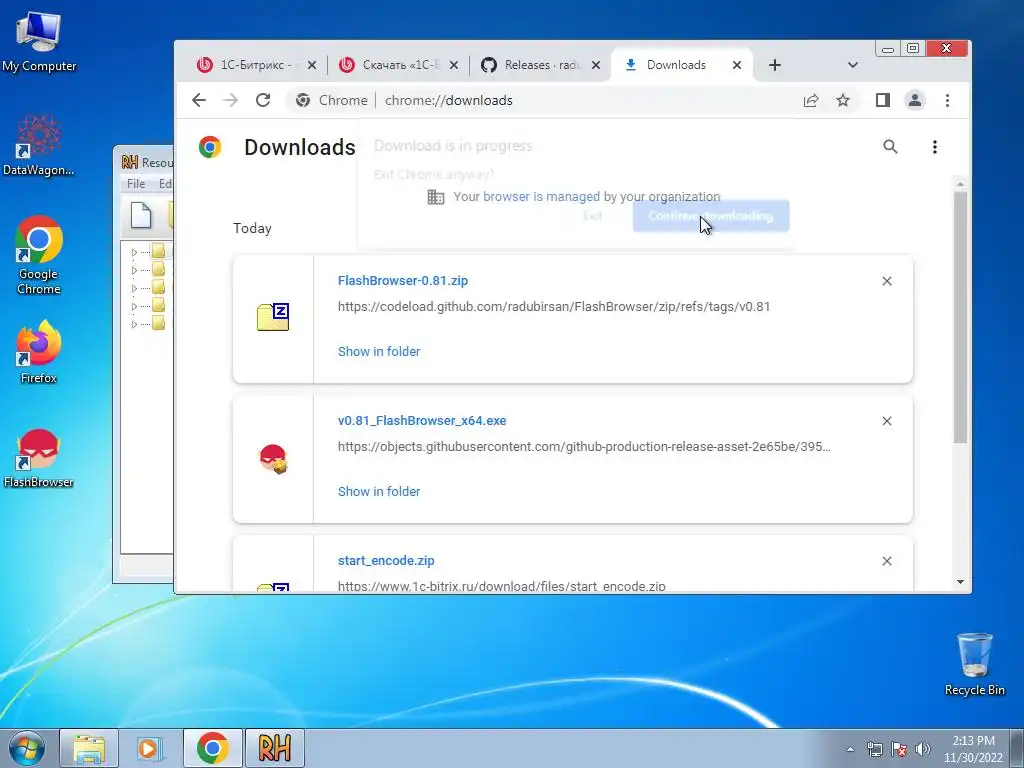The image size is (1024, 768).
Task: Open the profile avatar menu
Action: tap(915, 100)
